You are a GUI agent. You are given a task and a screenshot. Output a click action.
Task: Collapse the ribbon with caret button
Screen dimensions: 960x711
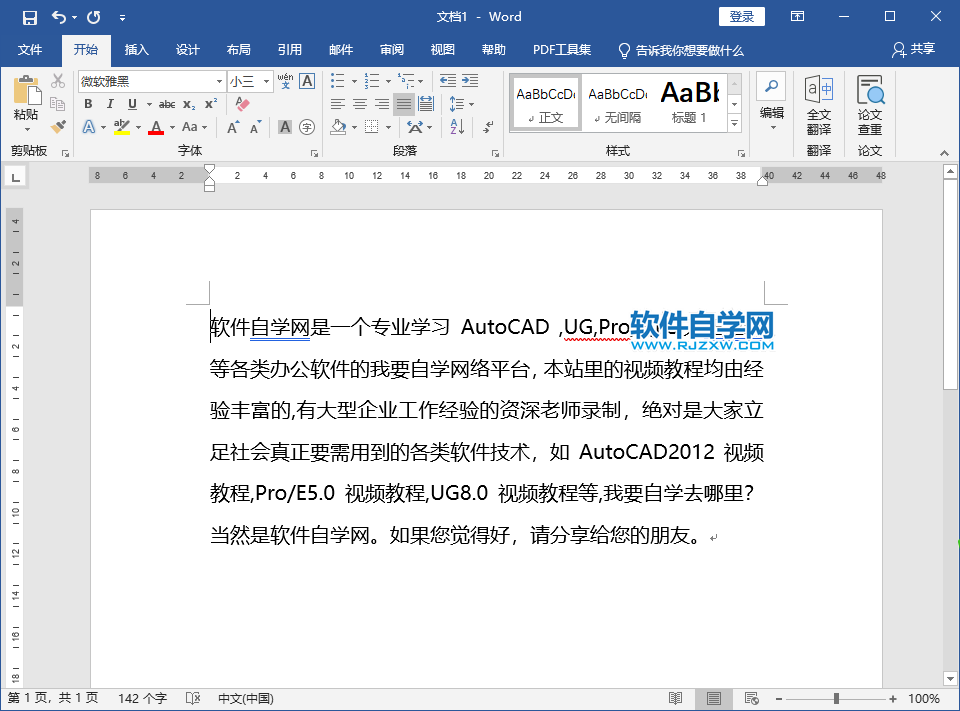pyautogui.click(x=944, y=153)
